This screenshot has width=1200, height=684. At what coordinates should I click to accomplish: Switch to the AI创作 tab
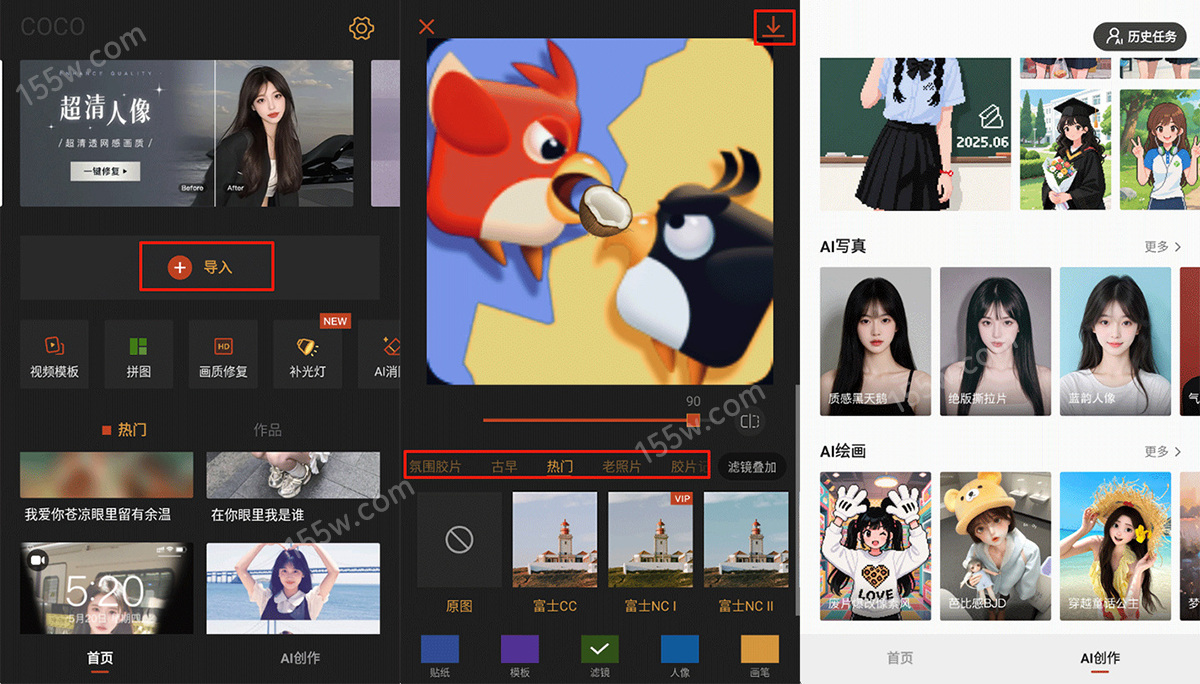coord(1102,659)
